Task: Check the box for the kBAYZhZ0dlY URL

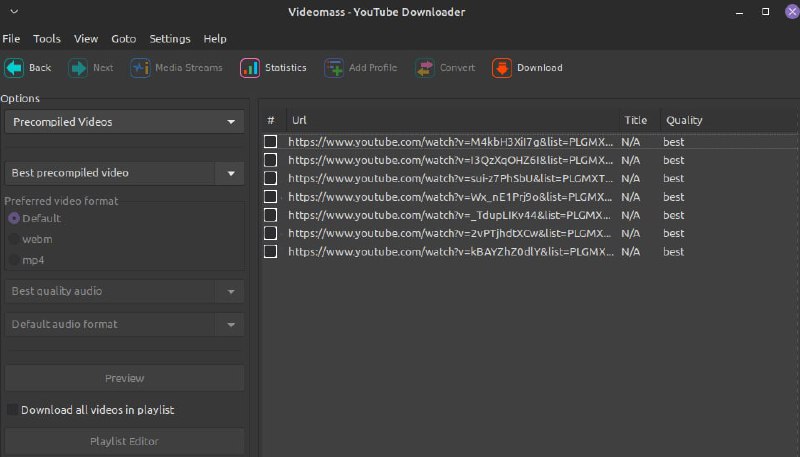Action: click(x=270, y=251)
